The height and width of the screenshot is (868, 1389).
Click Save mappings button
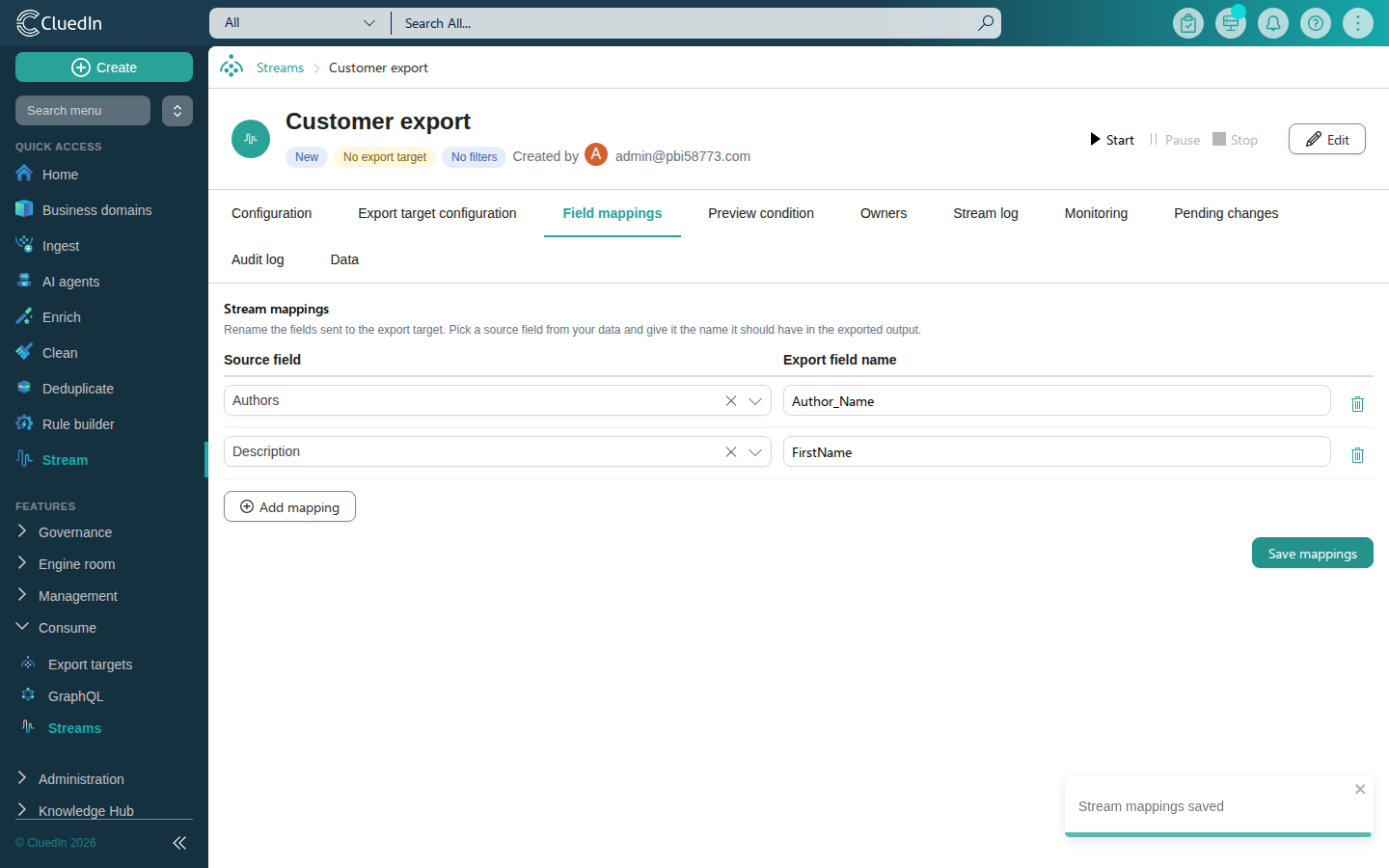click(1313, 553)
